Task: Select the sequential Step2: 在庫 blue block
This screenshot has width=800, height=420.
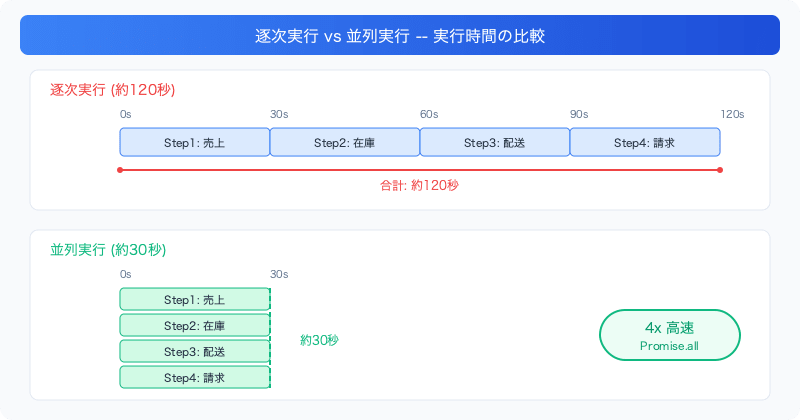Action: point(344,142)
